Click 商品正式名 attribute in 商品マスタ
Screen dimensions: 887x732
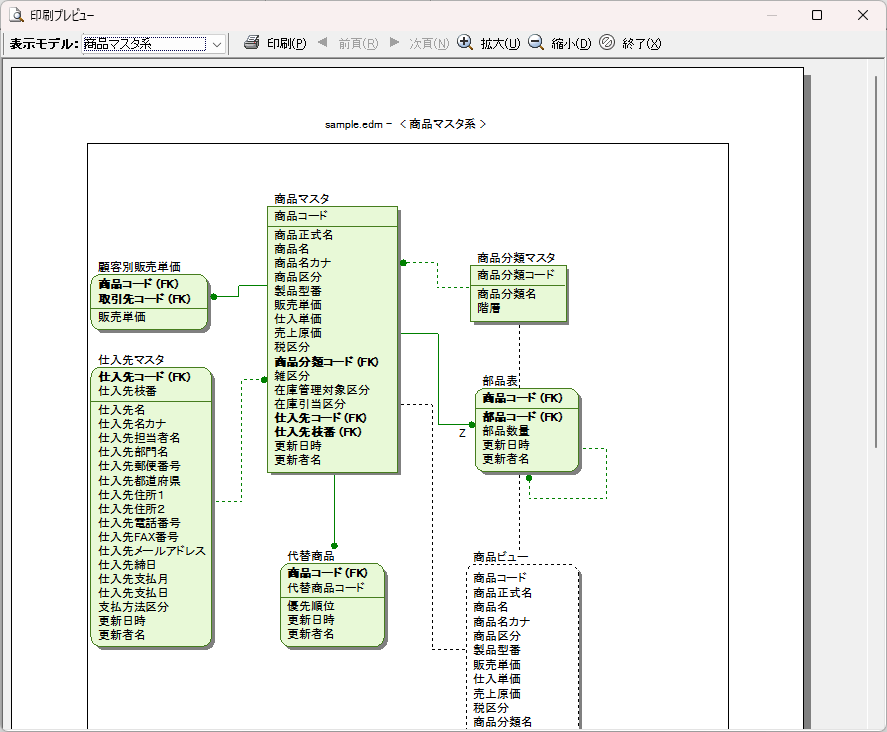click(x=303, y=235)
